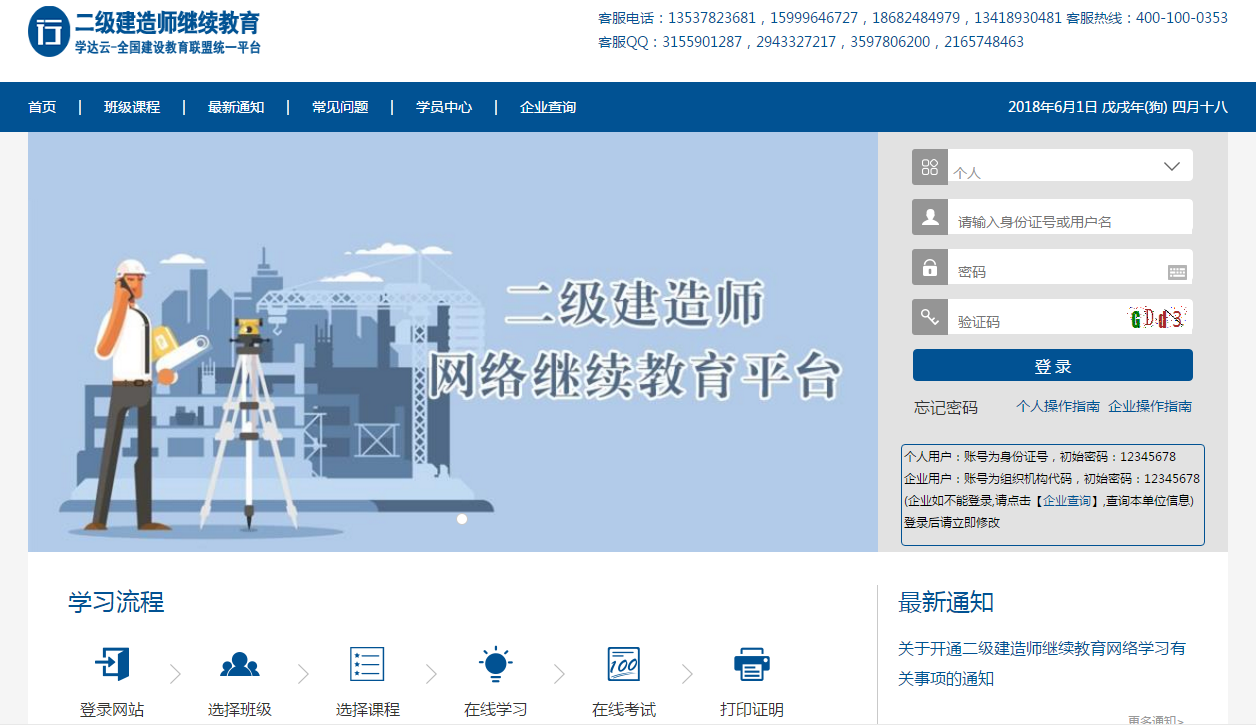Click the dropdown chevron arrow

[1172, 167]
